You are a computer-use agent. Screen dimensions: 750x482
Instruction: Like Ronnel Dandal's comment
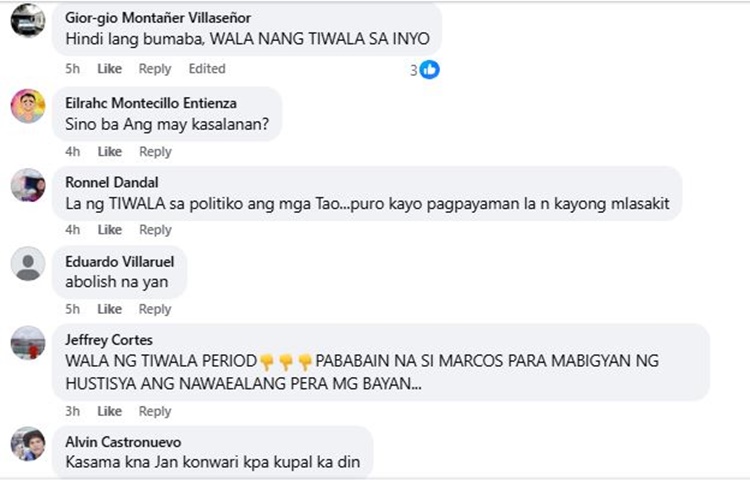click(110, 230)
